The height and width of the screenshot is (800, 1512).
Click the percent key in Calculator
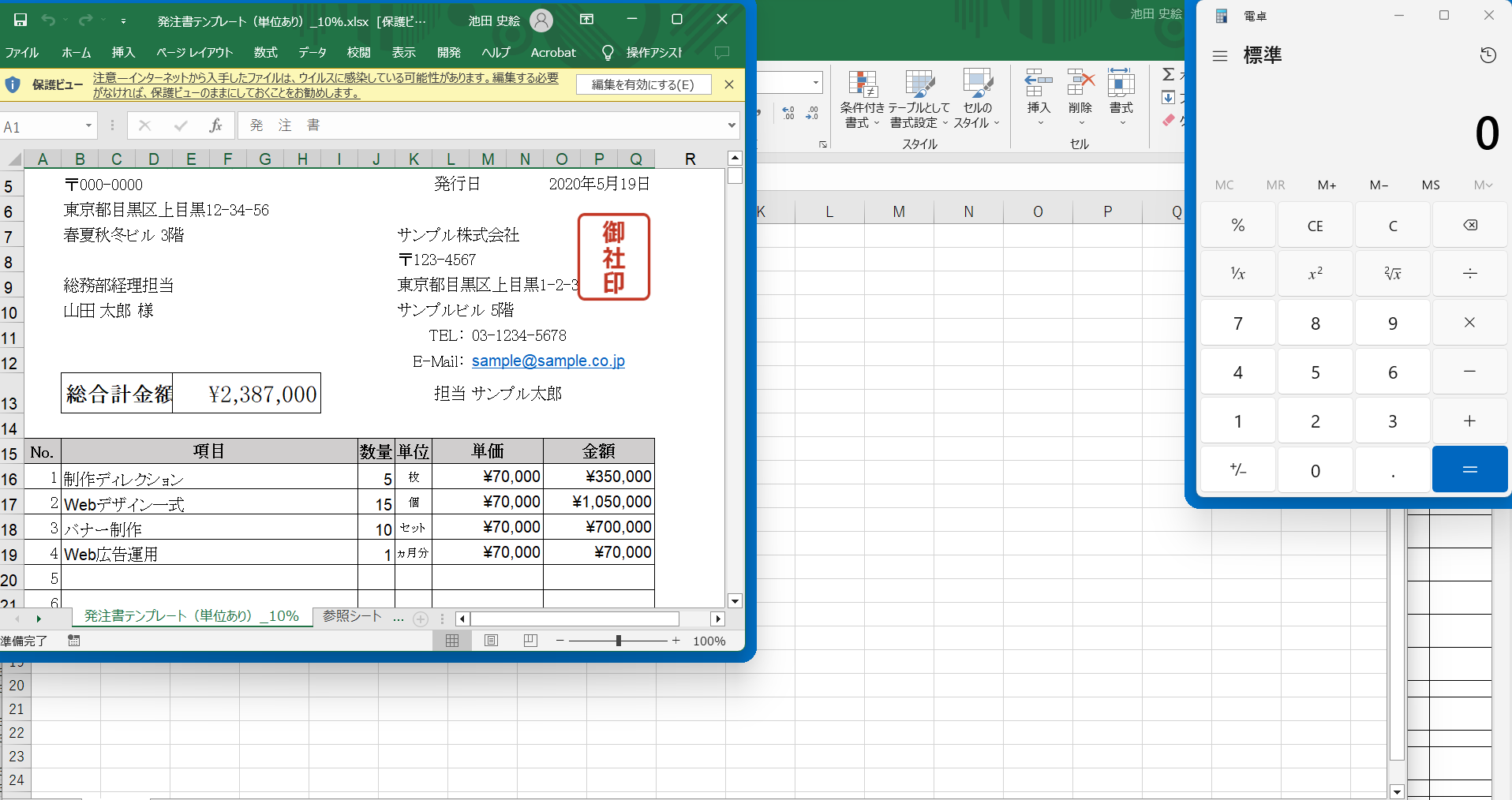1238,226
